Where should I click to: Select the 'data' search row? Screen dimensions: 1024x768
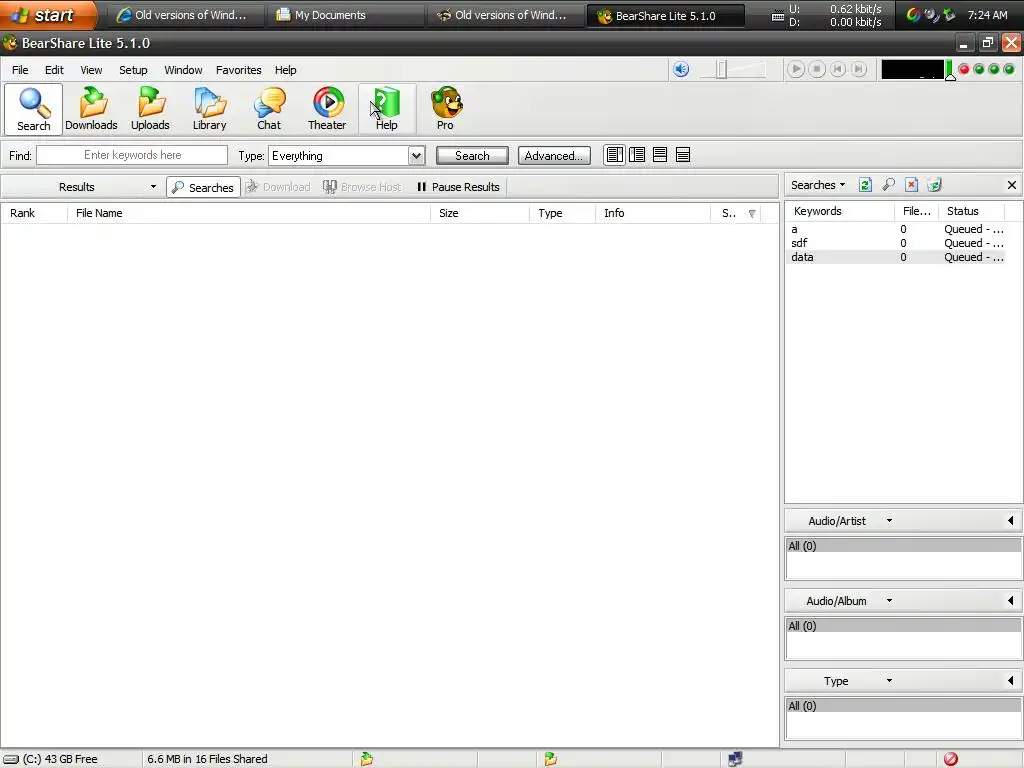click(x=897, y=257)
